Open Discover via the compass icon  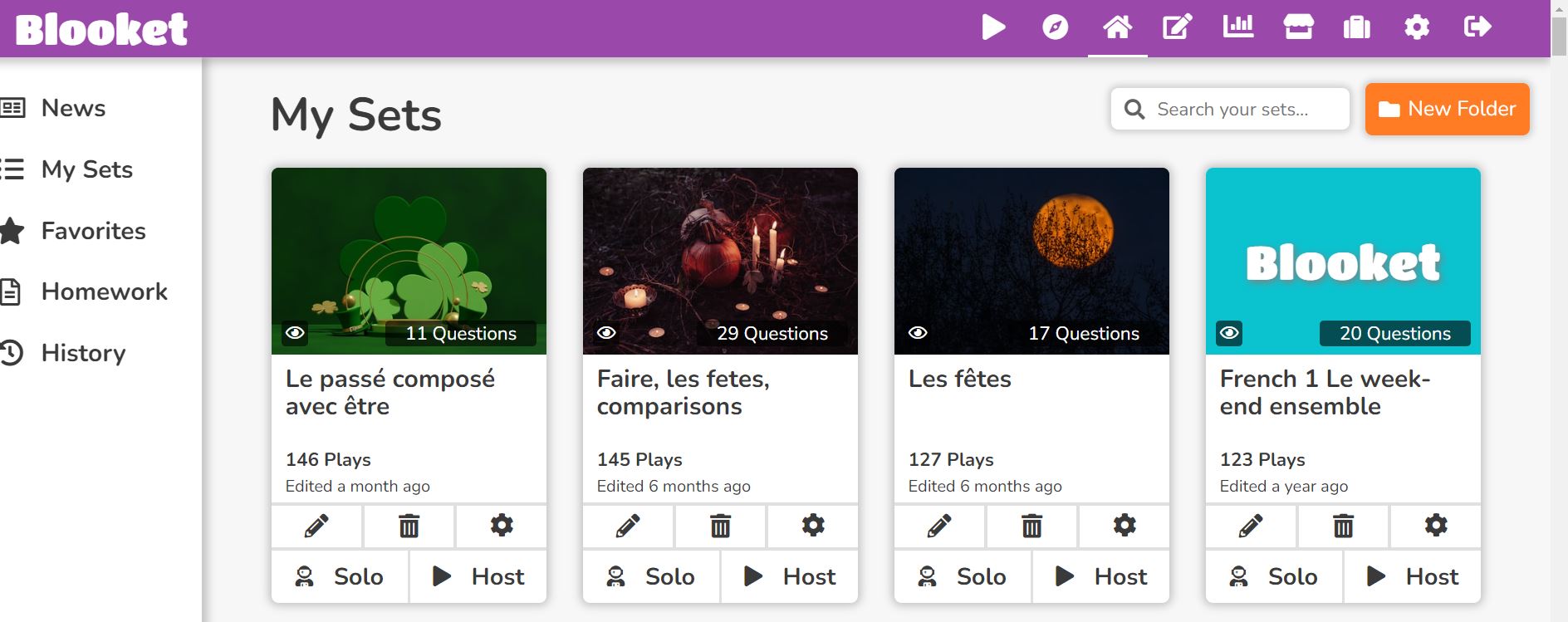[x=1055, y=27]
